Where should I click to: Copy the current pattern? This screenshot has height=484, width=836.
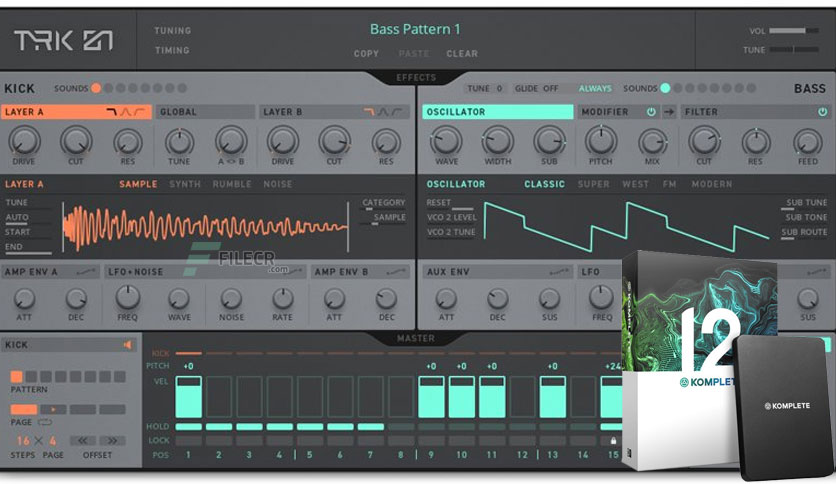pos(366,54)
